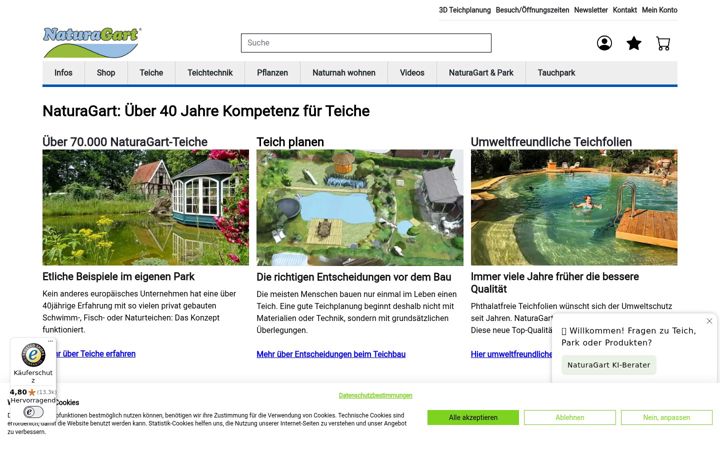Viewport: 720px width, 450px height.
Task: Open the NaturaGart & Park menu
Action: (x=481, y=73)
